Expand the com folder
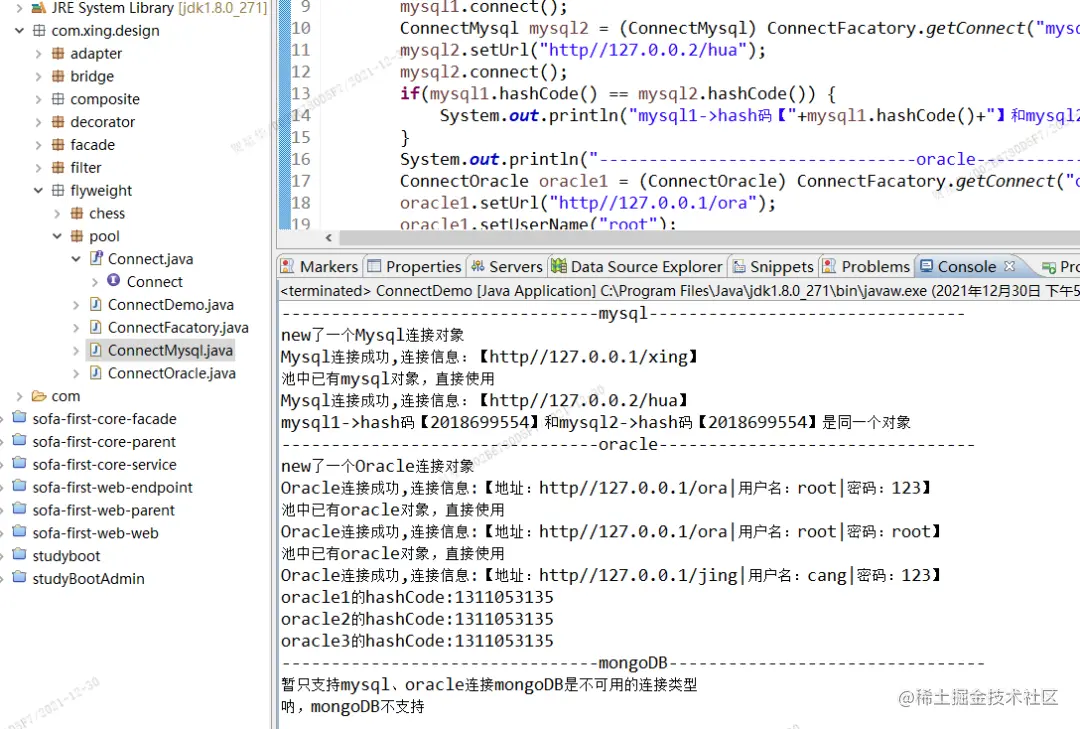Viewport: 1080px width, 729px height. pos(19,396)
